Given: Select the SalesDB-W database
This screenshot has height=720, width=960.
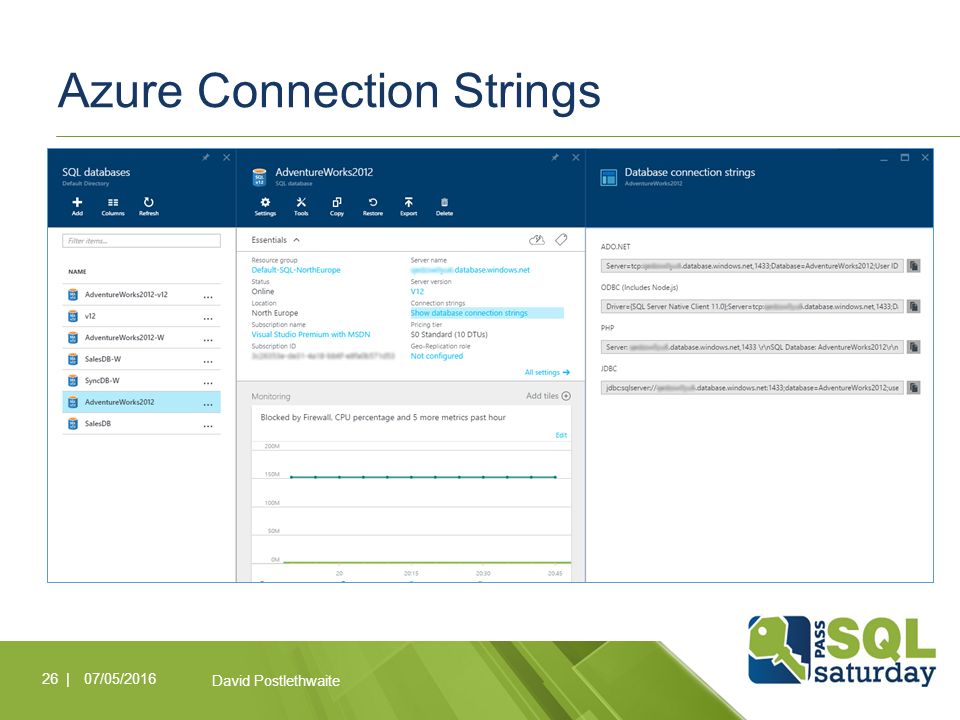Looking at the screenshot, I should point(141,359).
